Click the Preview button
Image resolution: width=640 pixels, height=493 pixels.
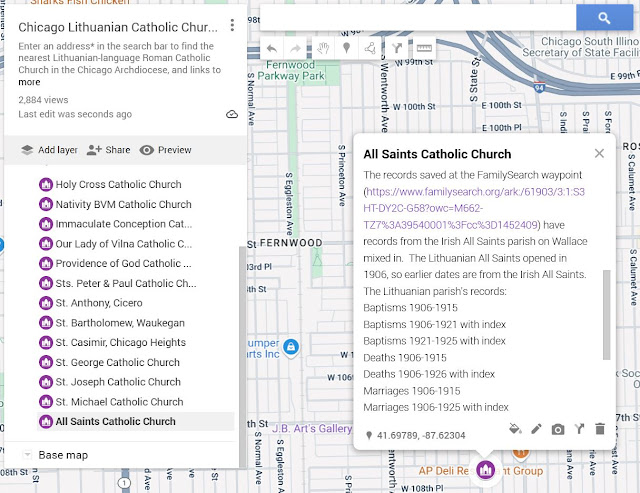click(165, 150)
